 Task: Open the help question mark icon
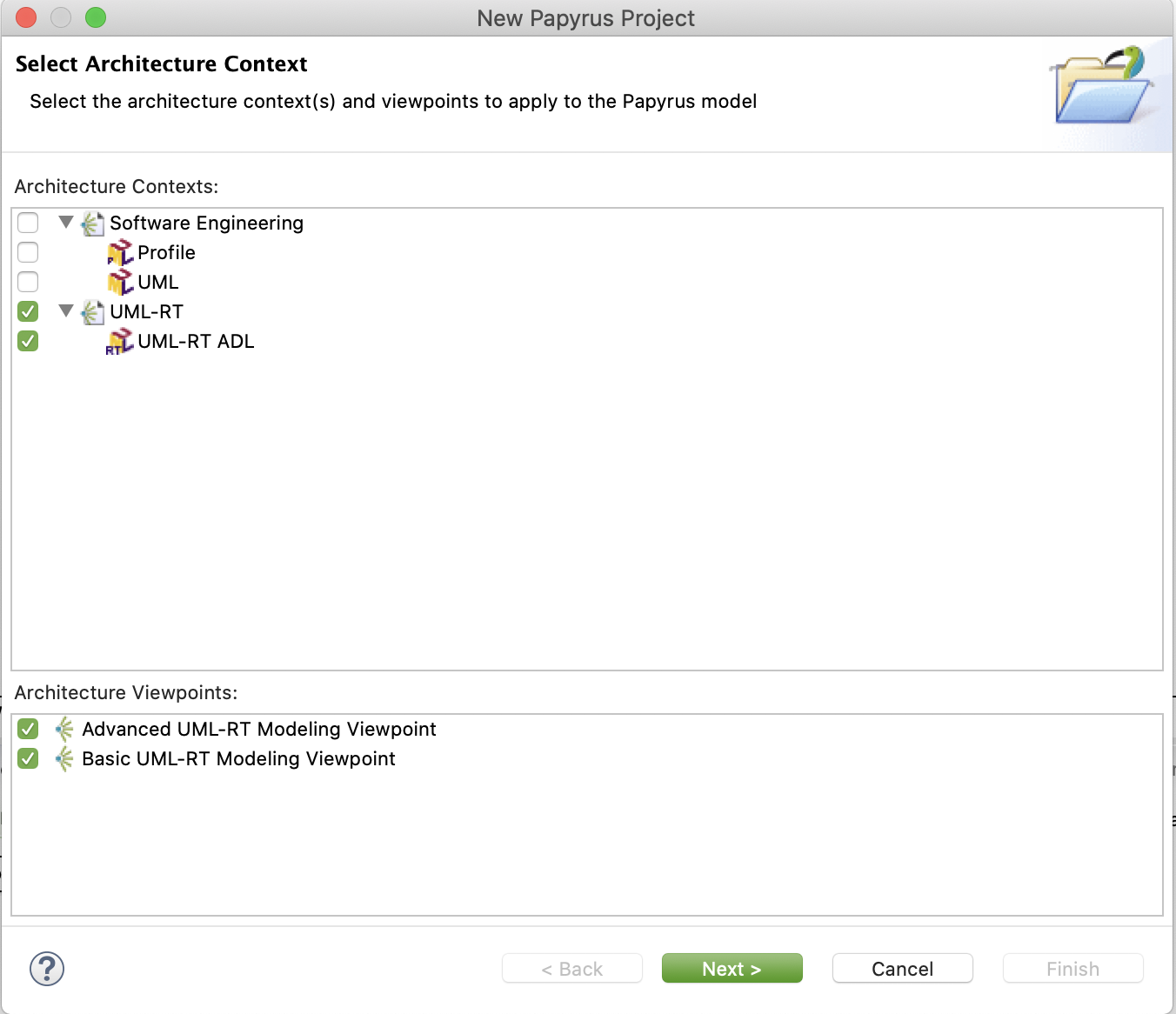(47, 969)
